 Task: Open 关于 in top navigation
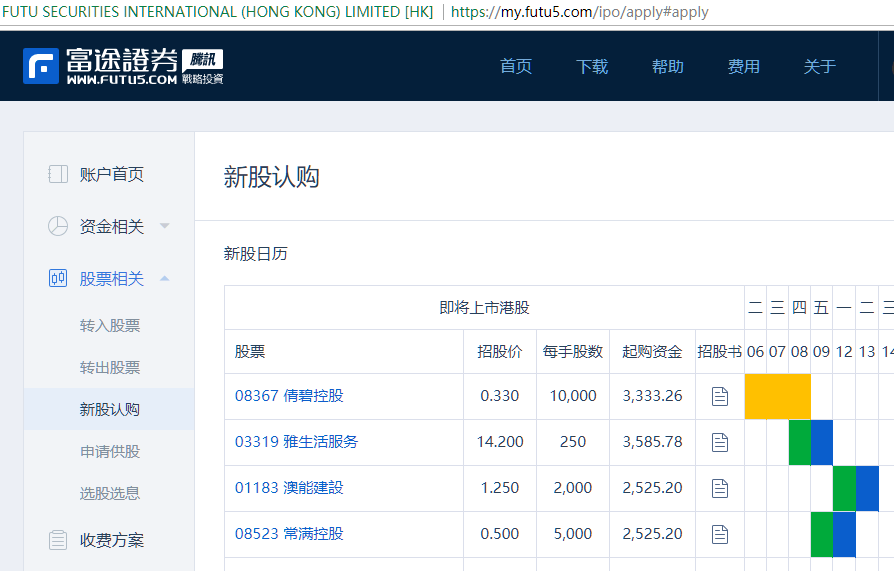click(x=819, y=66)
